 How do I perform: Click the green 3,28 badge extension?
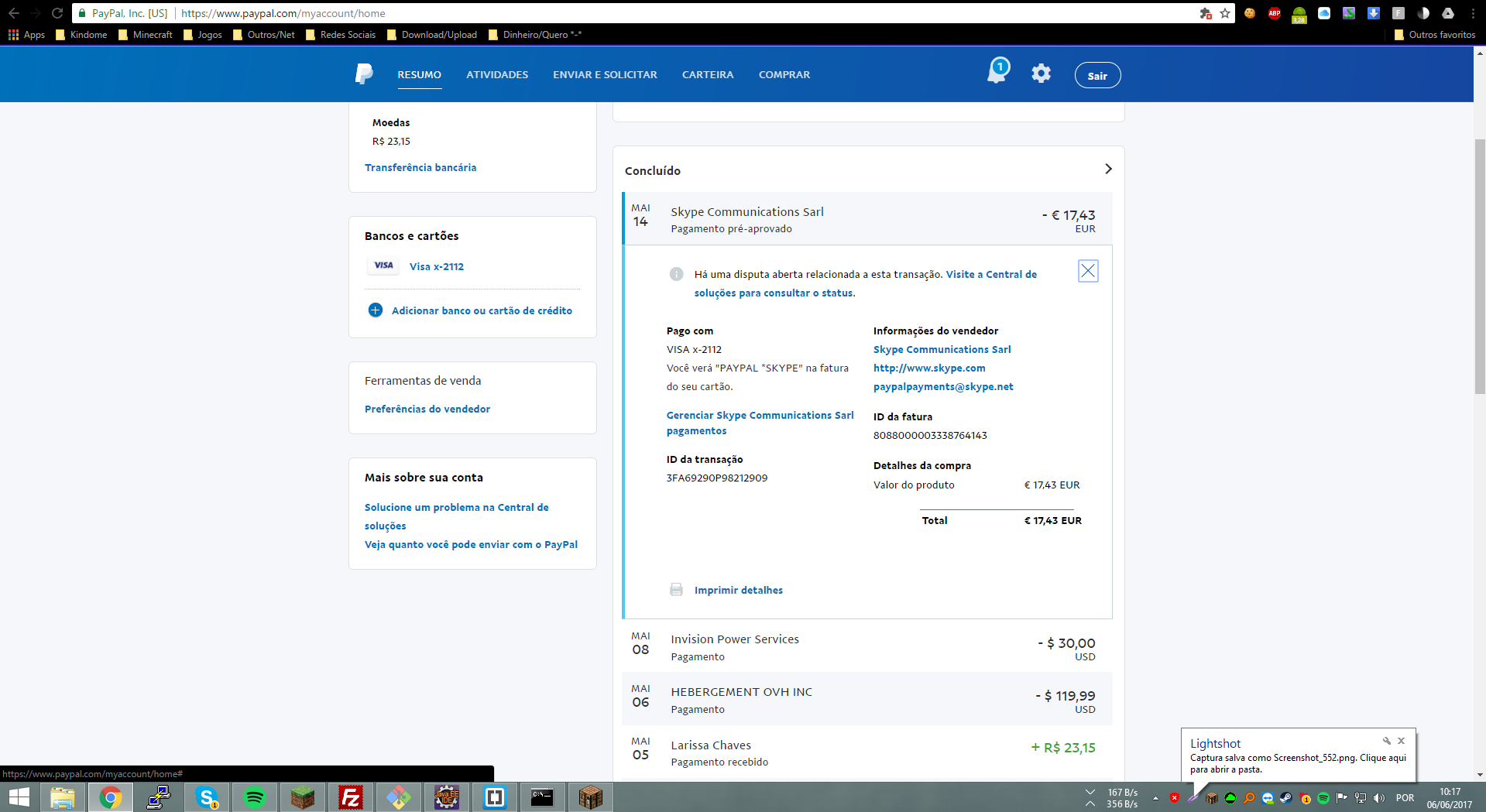[1299, 15]
